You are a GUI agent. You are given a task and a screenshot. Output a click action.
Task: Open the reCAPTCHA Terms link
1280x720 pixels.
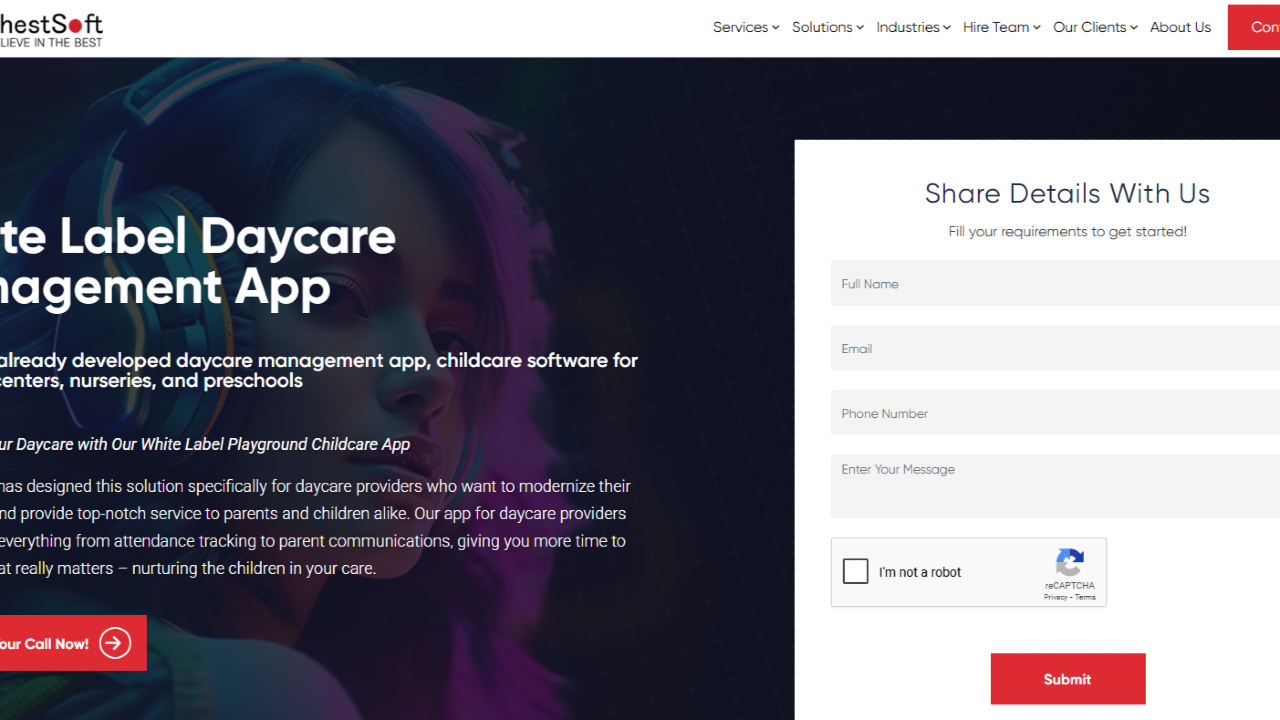(1086, 597)
